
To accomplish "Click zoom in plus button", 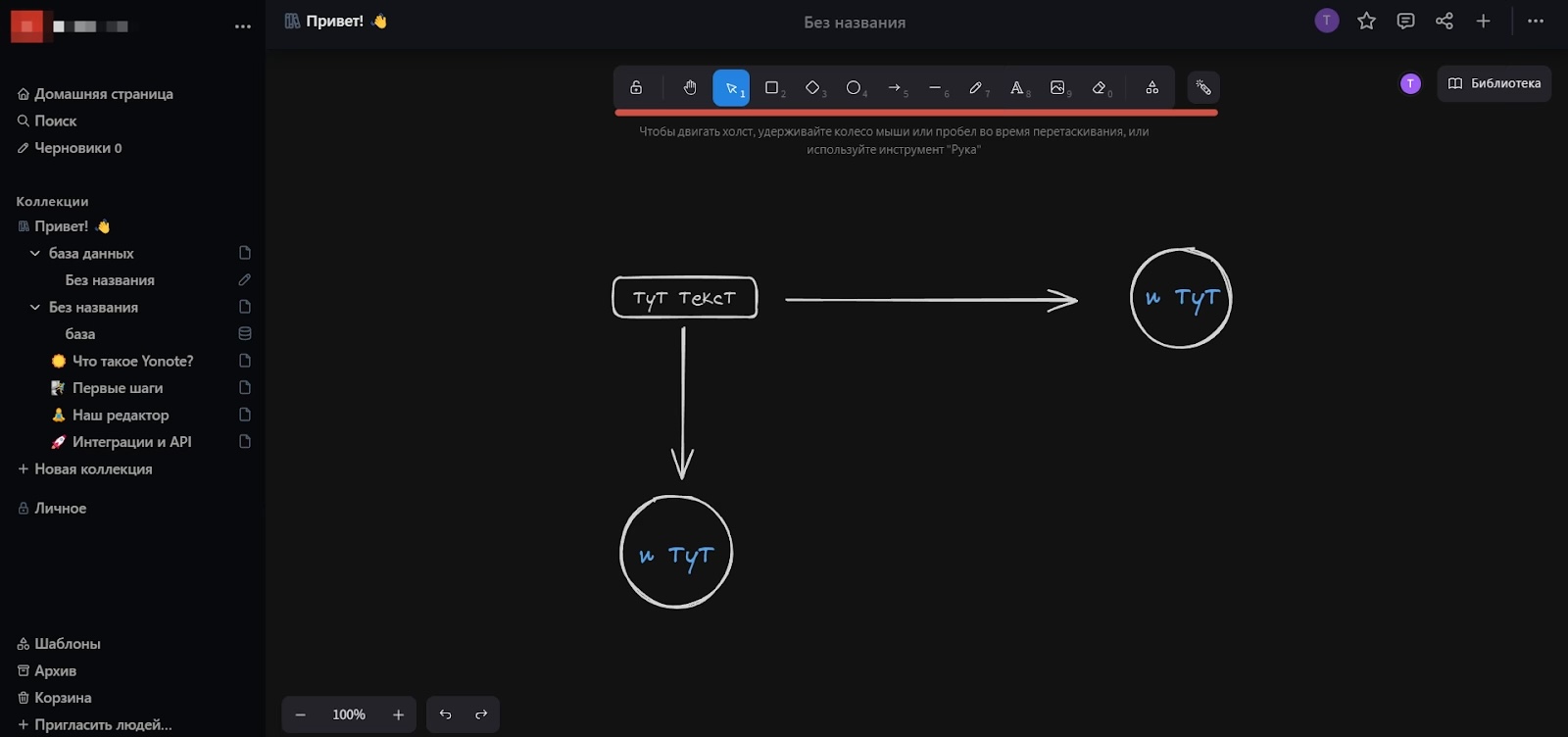I will click(x=398, y=714).
